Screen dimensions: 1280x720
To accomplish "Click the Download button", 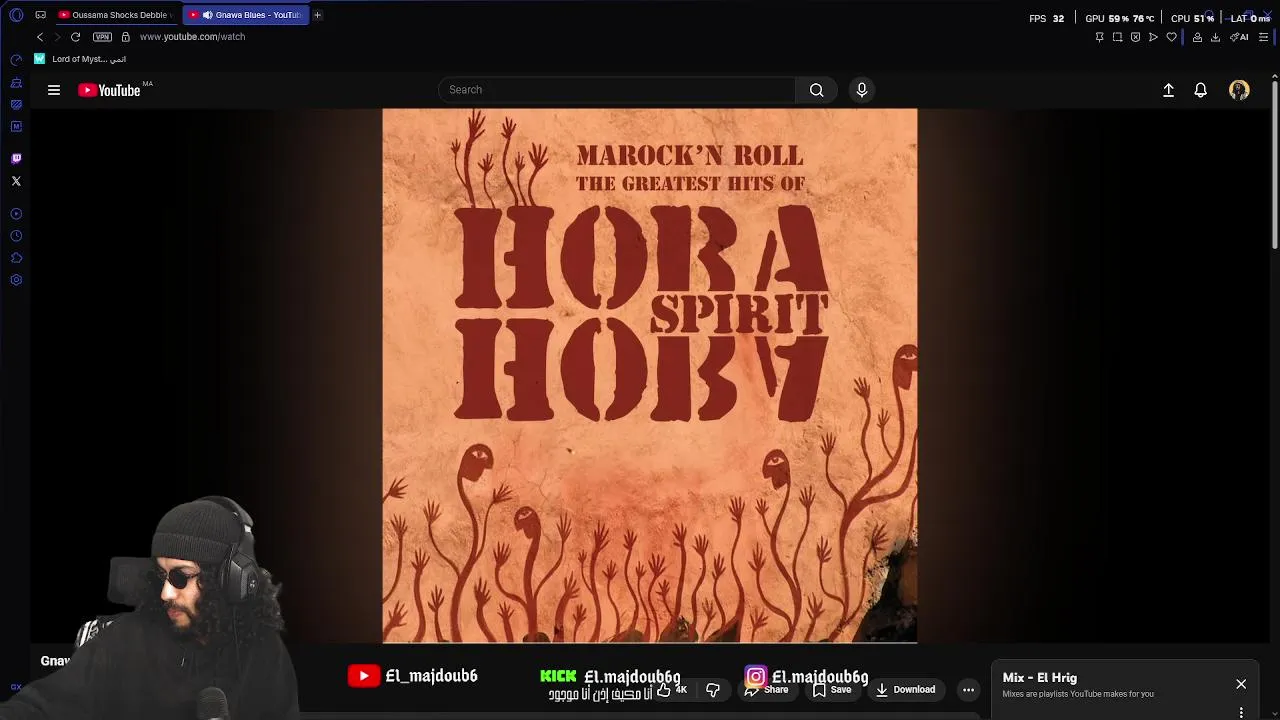I will pos(905,690).
